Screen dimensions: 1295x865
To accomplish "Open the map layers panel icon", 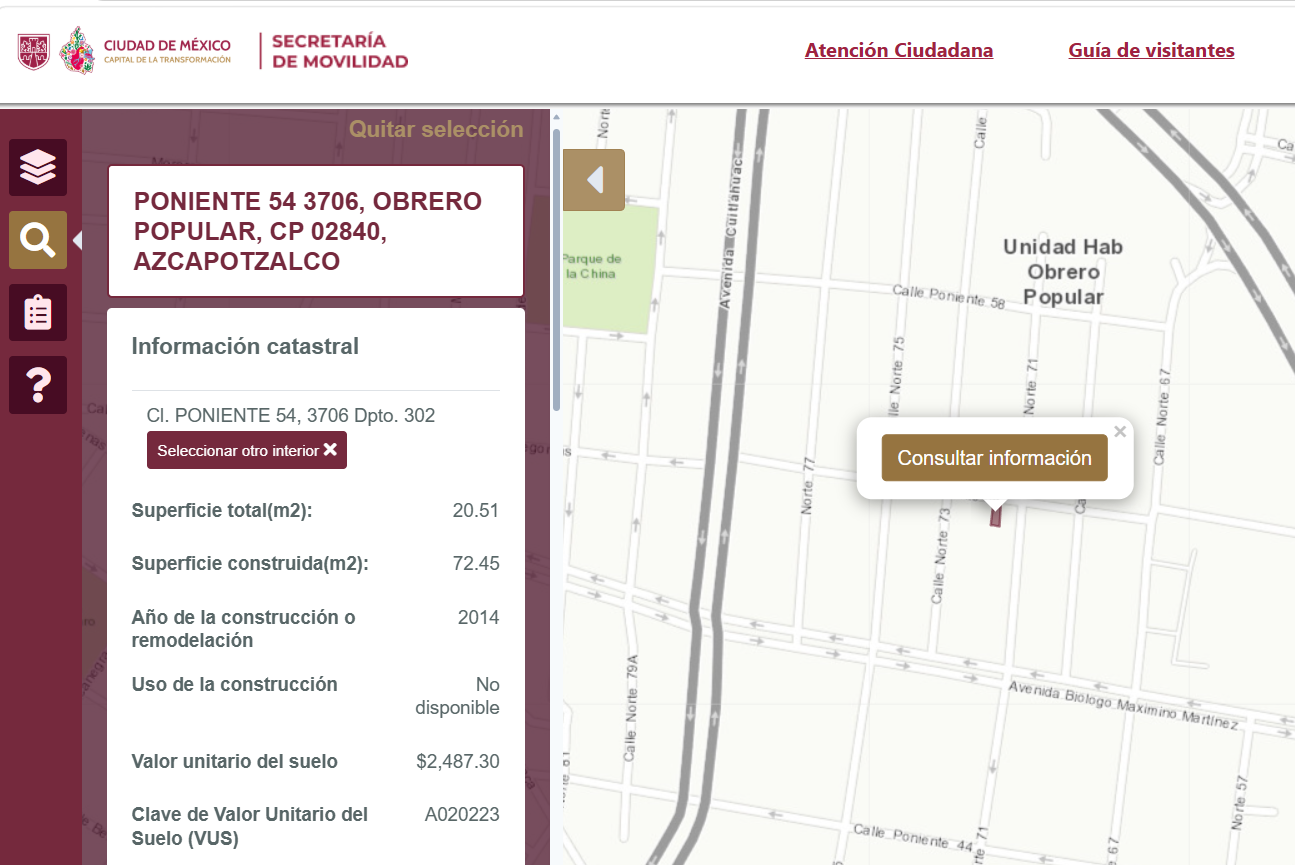I will pyautogui.click(x=38, y=167).
